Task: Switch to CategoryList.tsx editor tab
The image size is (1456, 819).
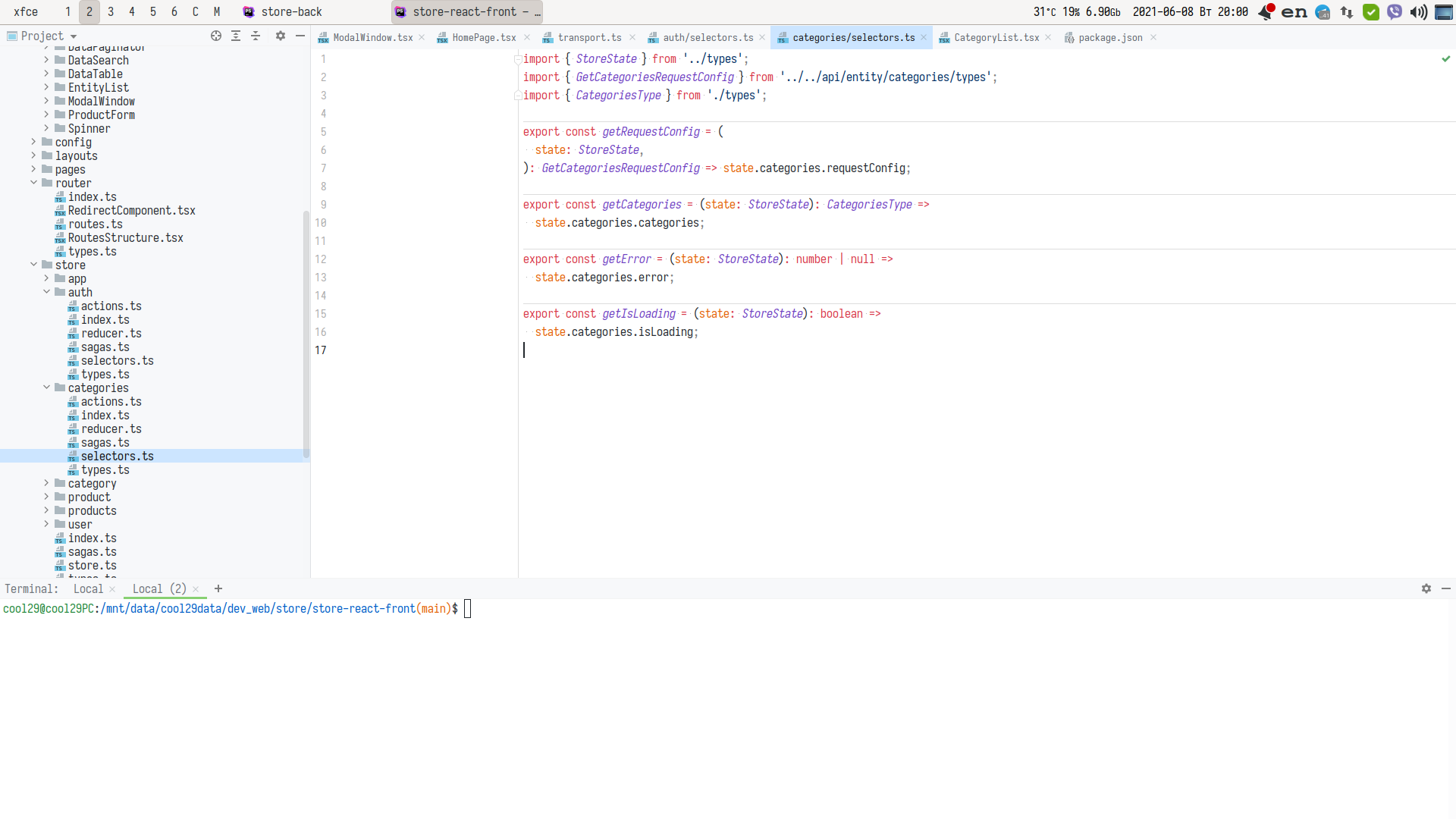Action: tap(996, 37)
